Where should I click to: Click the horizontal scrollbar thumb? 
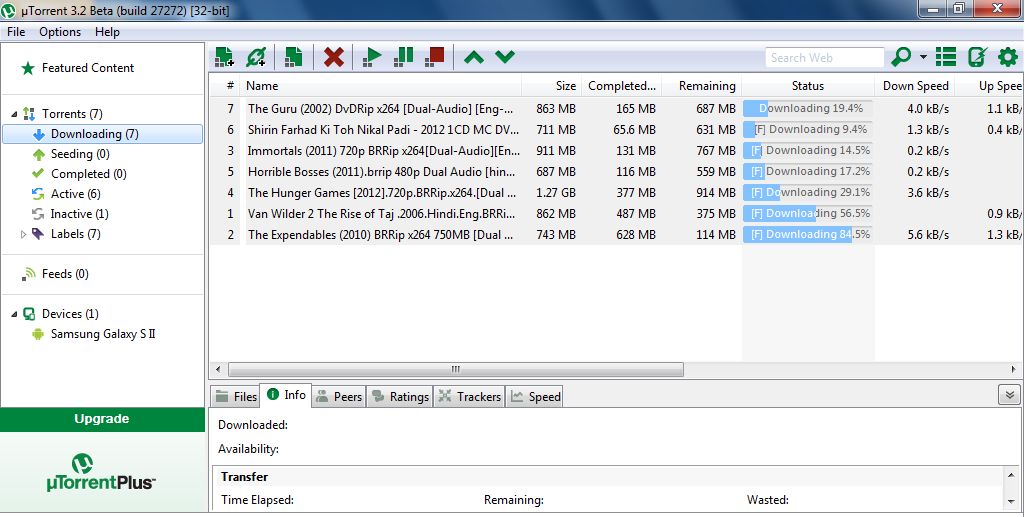click(x=456, y=369)
